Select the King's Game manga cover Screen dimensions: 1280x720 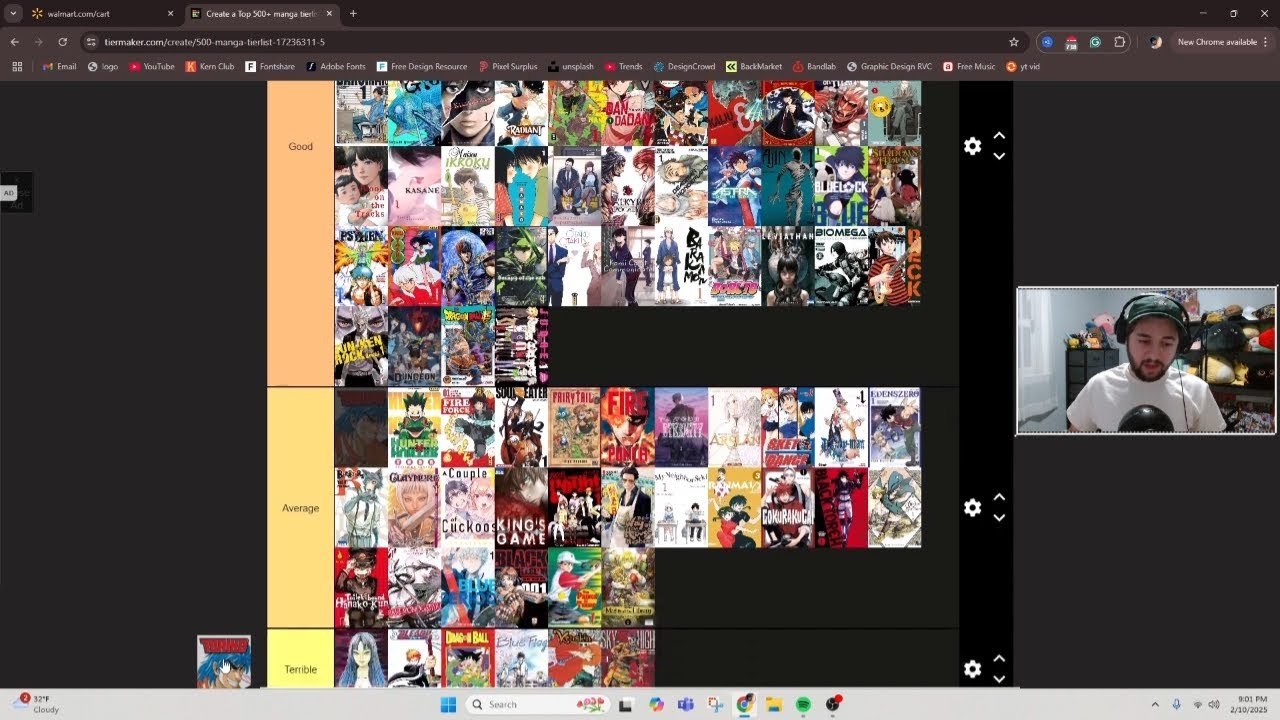click(521, 508)
